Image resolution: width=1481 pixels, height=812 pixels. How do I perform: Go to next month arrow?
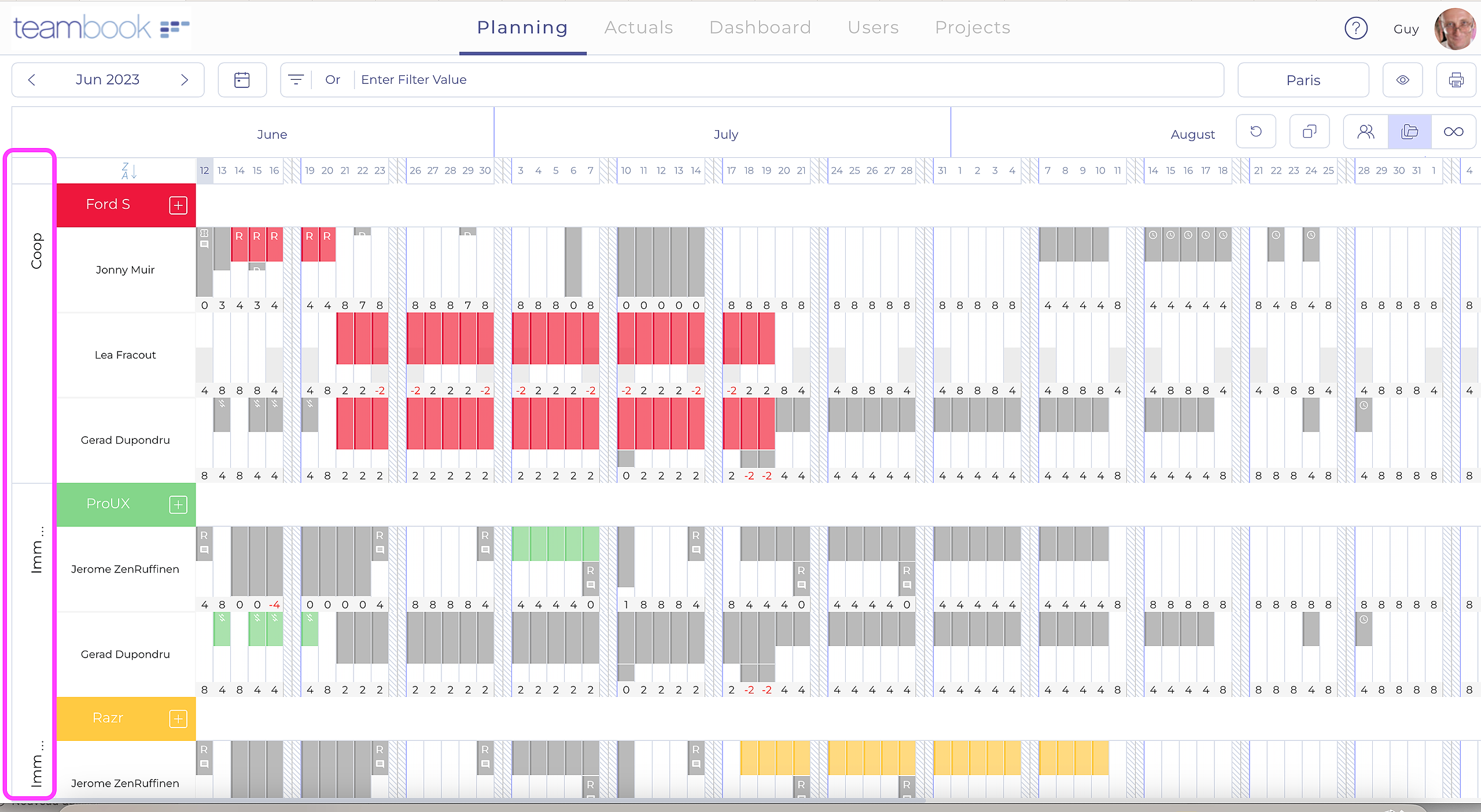[185, 80]
